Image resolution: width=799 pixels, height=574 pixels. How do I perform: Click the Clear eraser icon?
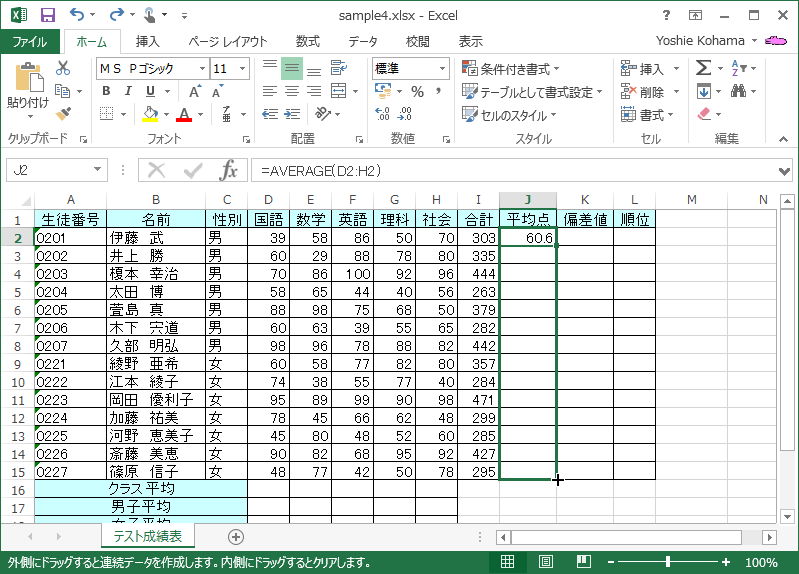click(704, 114)
